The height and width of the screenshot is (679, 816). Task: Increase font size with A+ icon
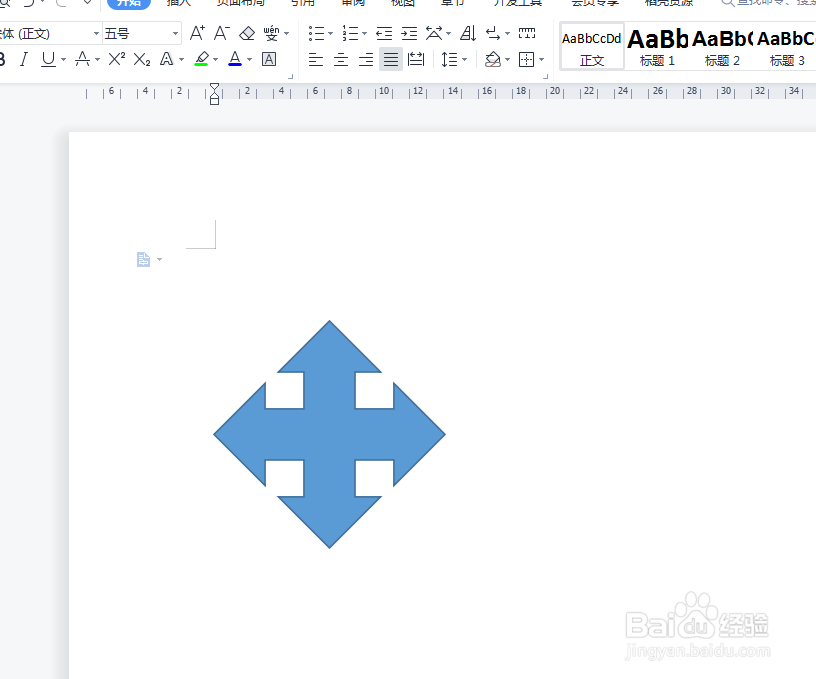coord(197,33)
